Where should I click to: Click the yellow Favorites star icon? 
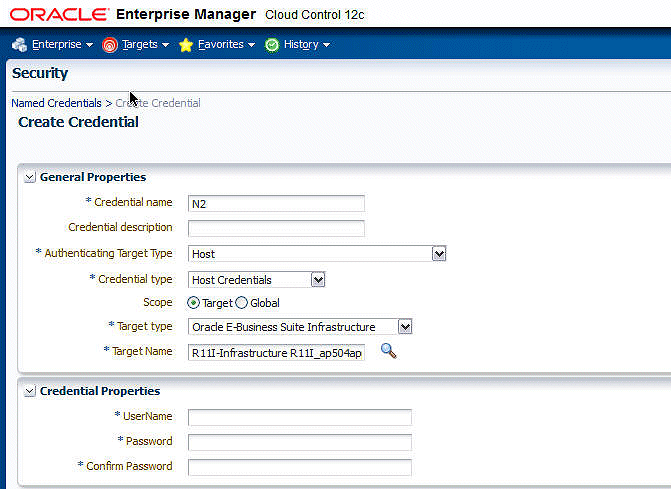coord(186,45)
